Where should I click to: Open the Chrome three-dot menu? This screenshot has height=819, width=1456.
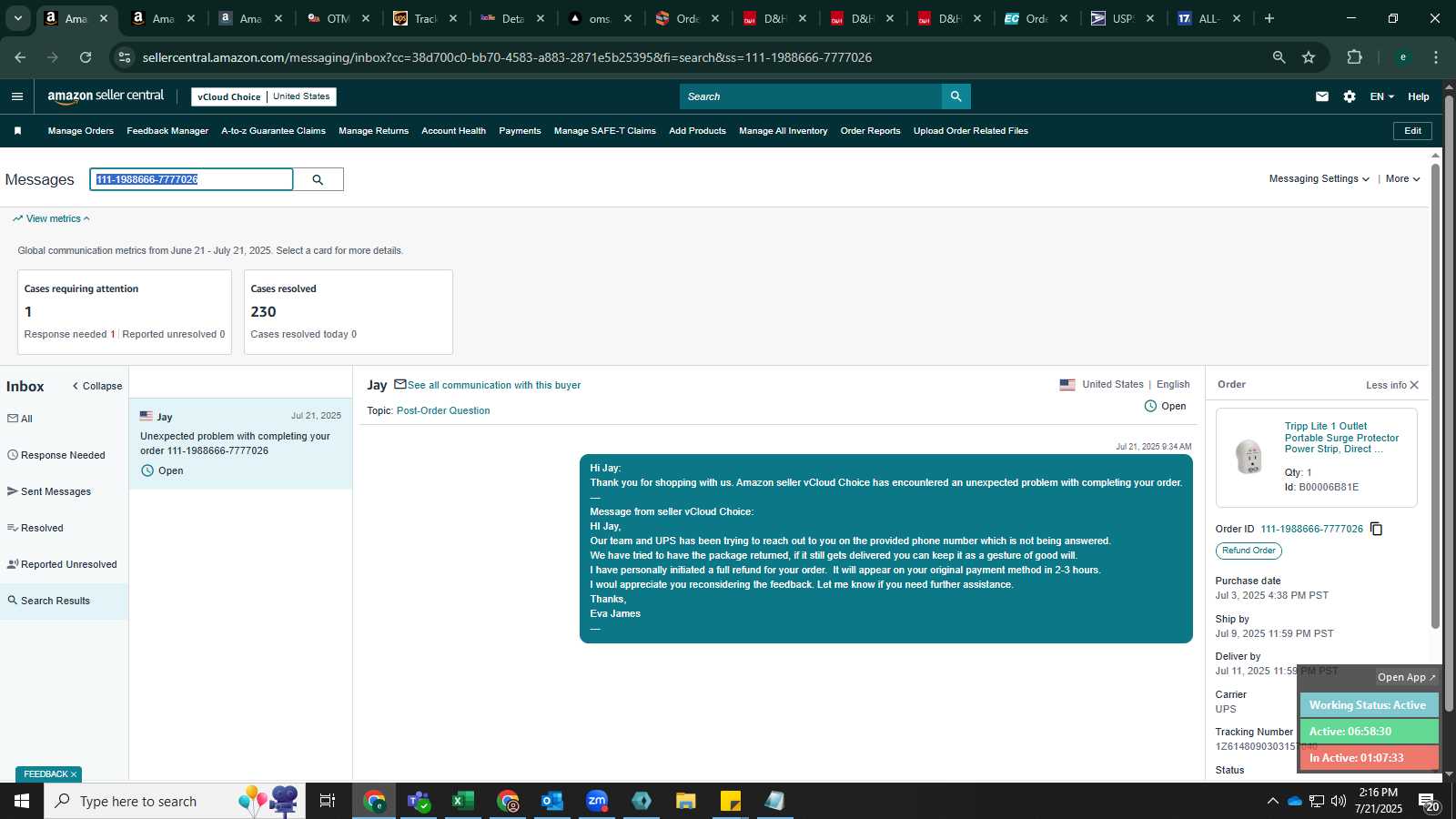1436,57
